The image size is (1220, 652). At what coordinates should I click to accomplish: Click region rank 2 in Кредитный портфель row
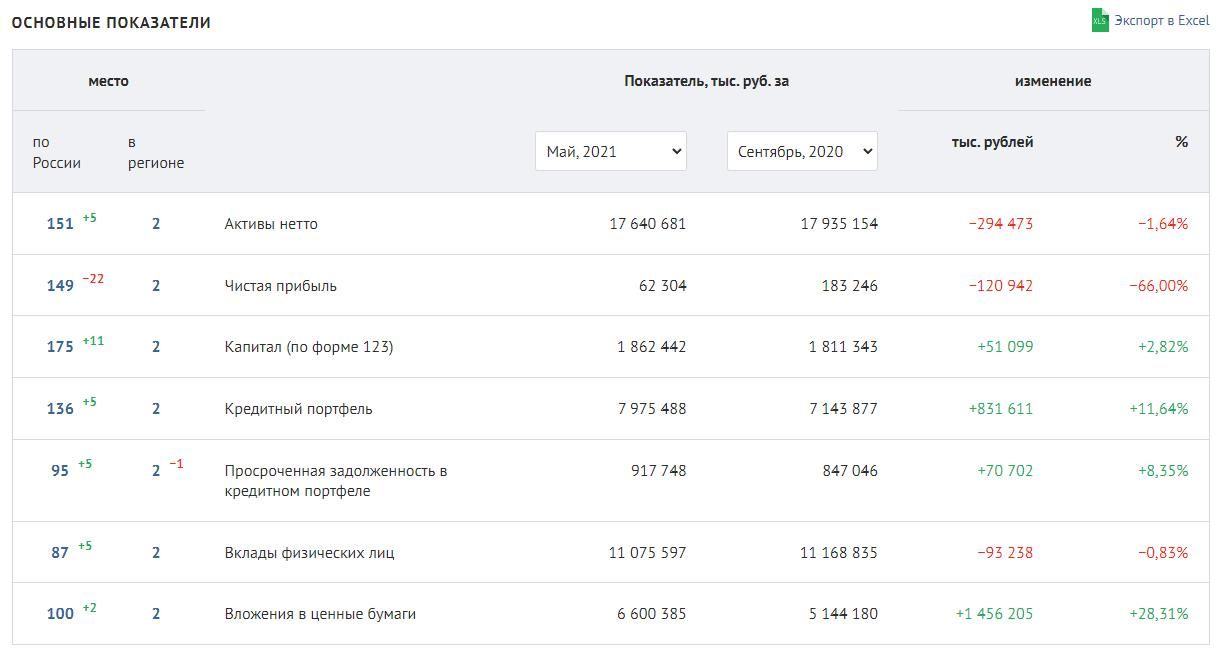(x=156, y=409)
